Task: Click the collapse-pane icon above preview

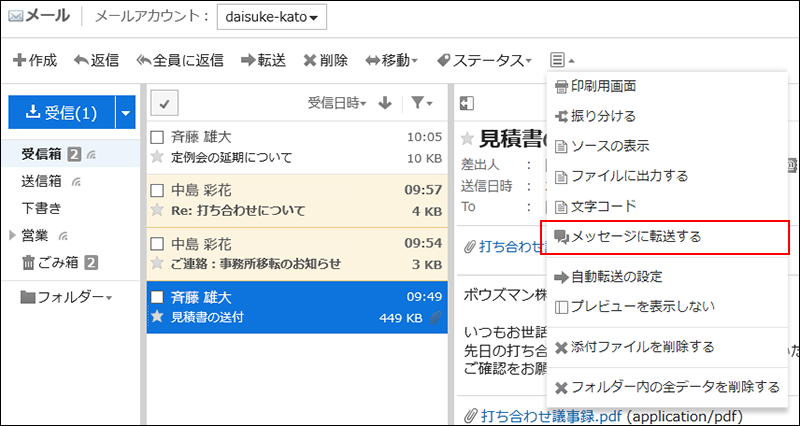Action: click(x=467, y=104)
